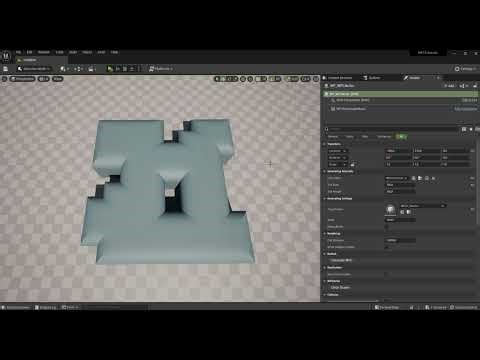Click the Stop simulation icon

click(125, 69)
